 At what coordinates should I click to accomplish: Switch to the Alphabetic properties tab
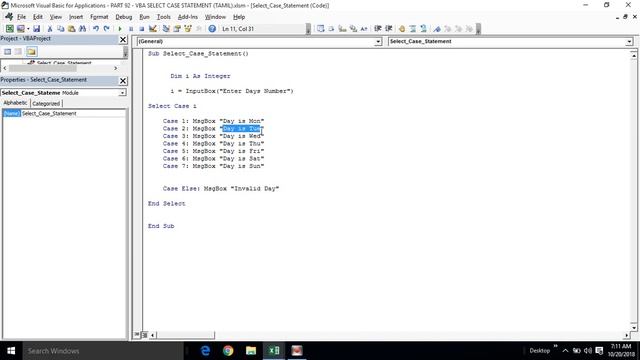16,103
